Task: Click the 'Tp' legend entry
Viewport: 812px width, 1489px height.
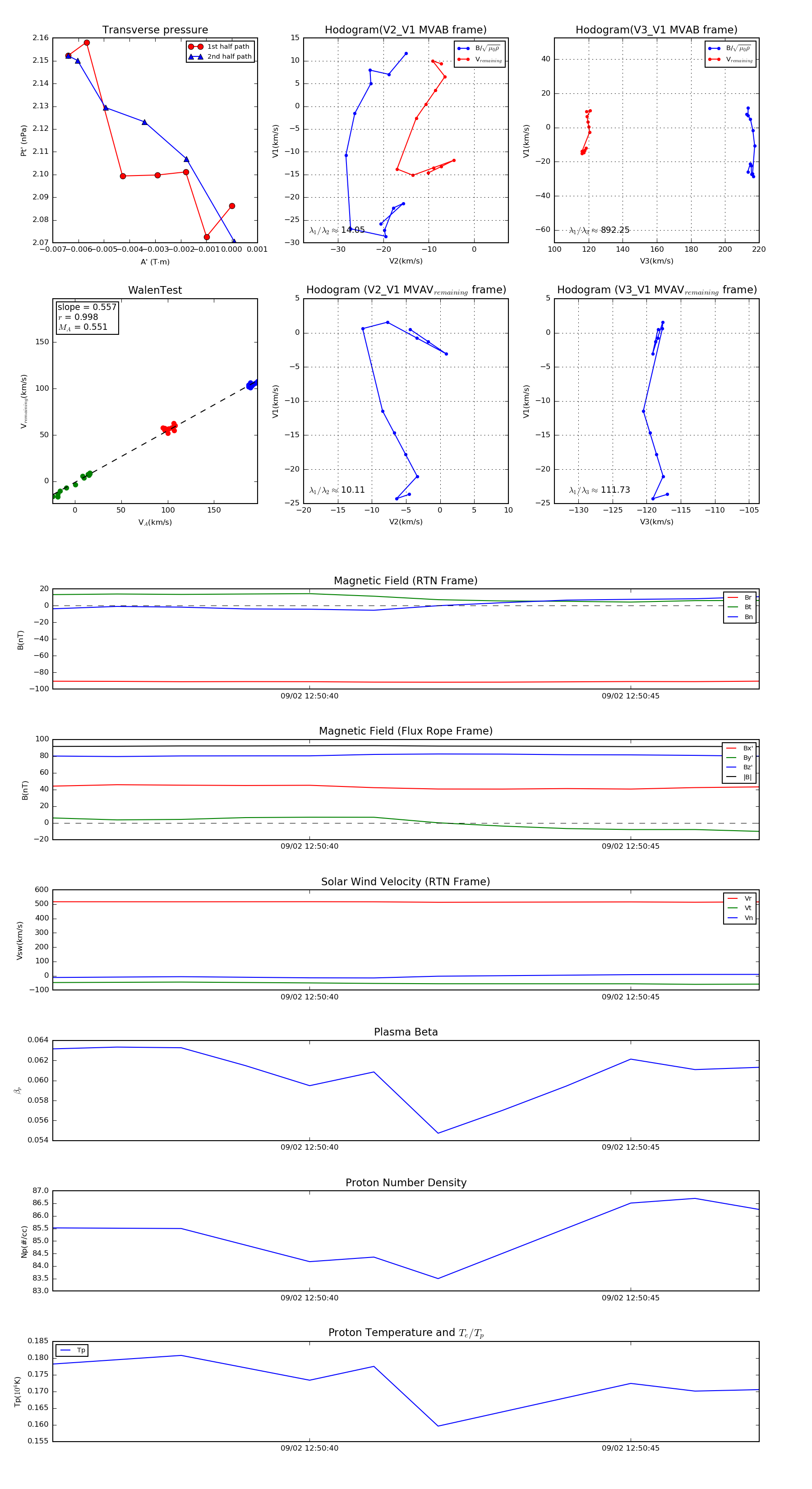Action: [72, 1350]
